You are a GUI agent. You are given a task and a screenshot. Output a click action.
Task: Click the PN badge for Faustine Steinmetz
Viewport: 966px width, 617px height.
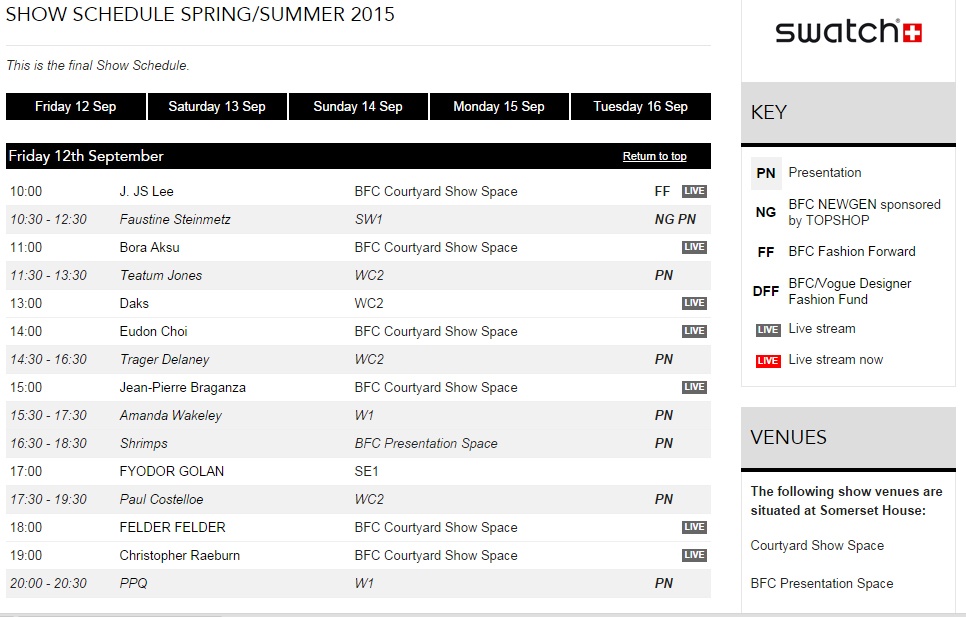tap(687, 219)
